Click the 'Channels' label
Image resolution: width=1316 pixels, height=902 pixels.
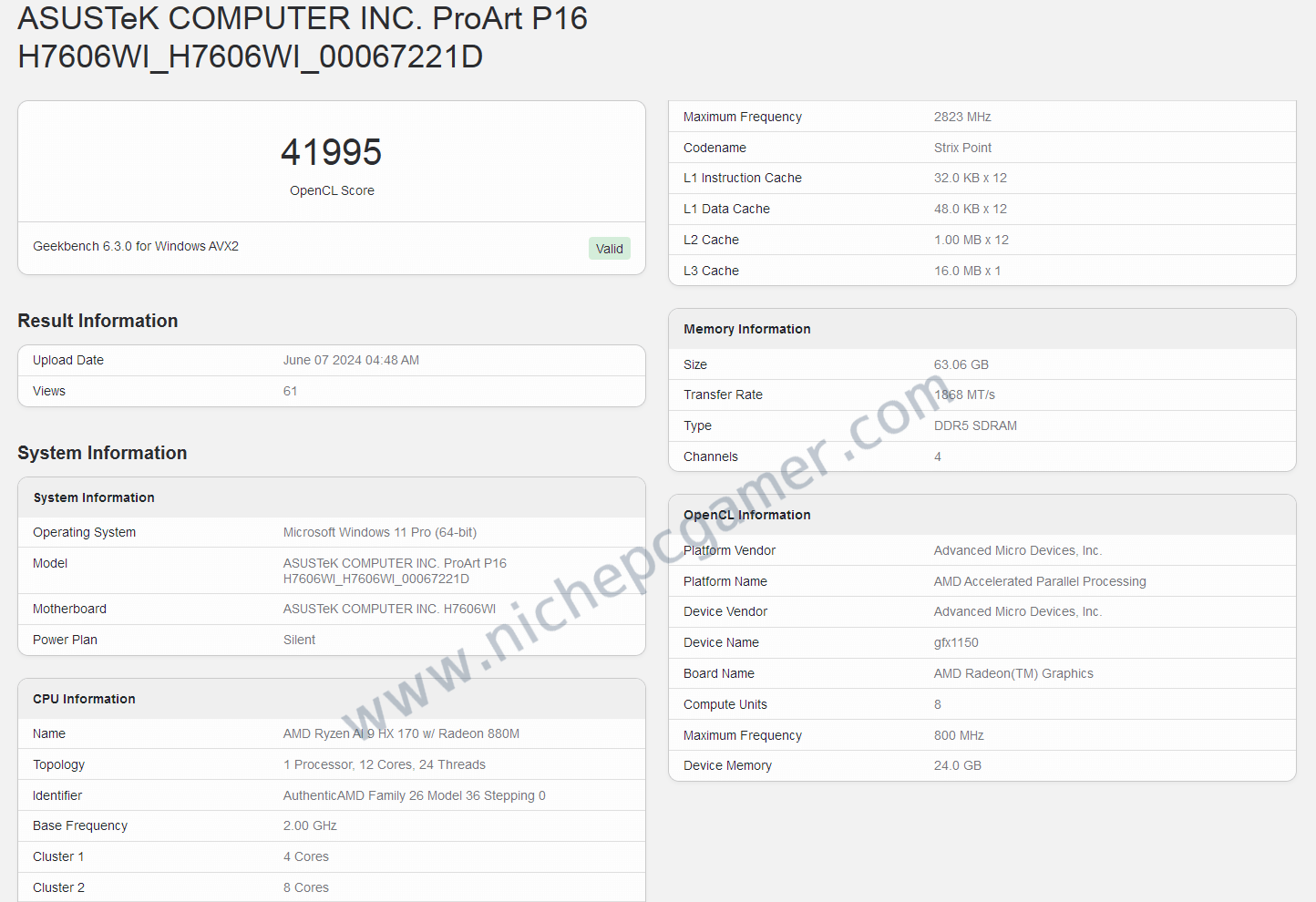(711, 456)
